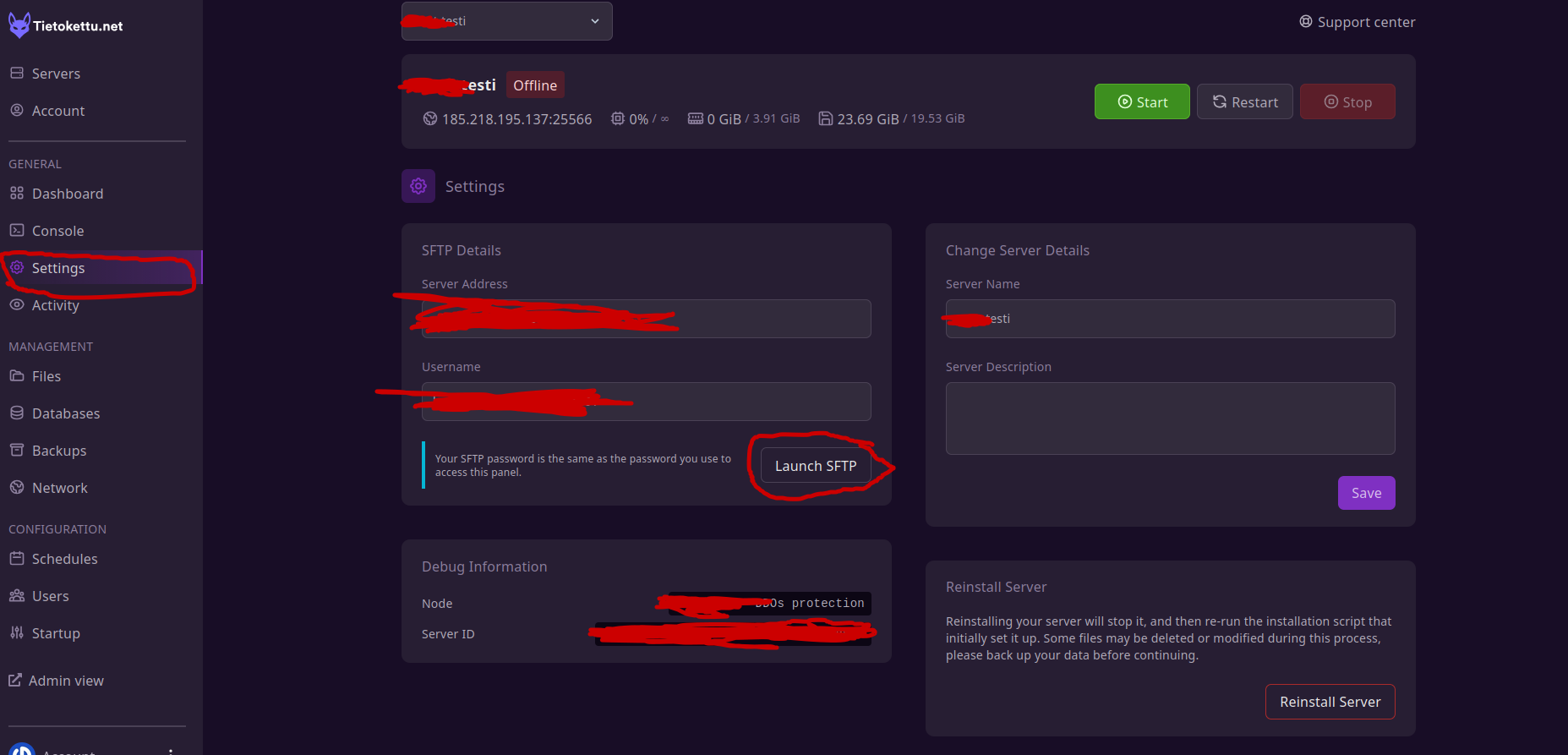
Task: Click into the Server Description field
Action: click(x=1170, y=419)
